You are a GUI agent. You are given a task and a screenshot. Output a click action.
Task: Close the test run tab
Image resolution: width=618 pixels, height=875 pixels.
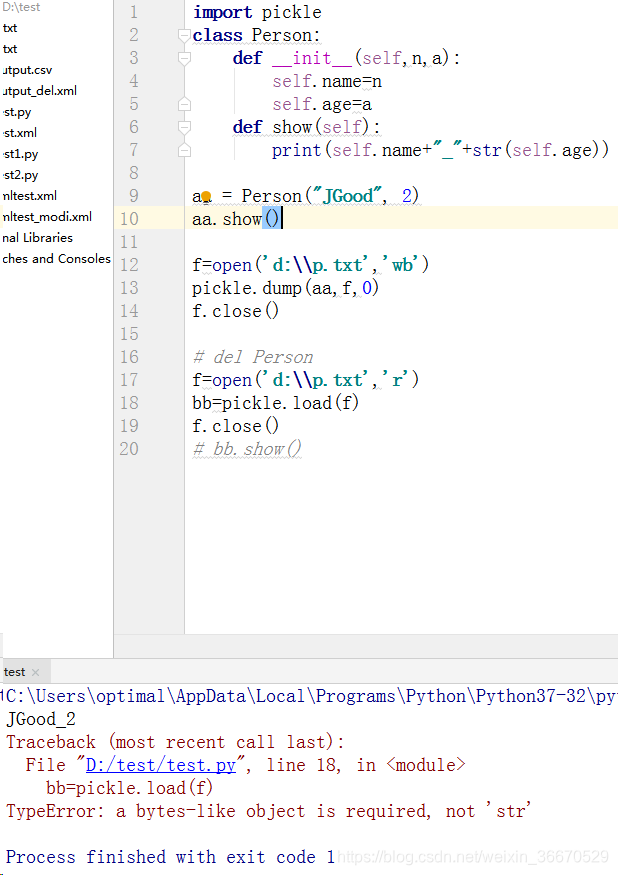(x=36, y=672)
